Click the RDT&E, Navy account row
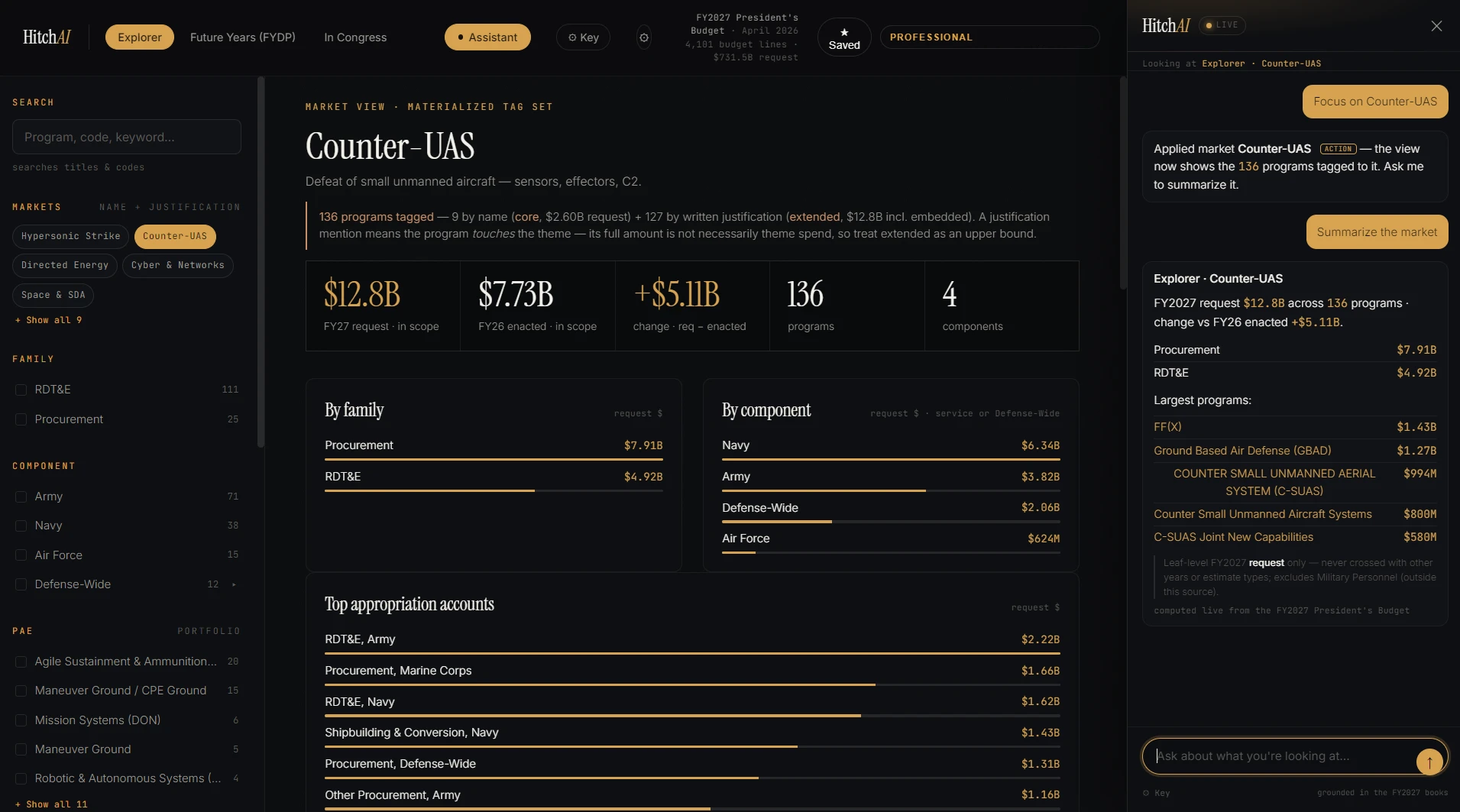Screen dimensions: 1460x812 click(x=692, y=706)
